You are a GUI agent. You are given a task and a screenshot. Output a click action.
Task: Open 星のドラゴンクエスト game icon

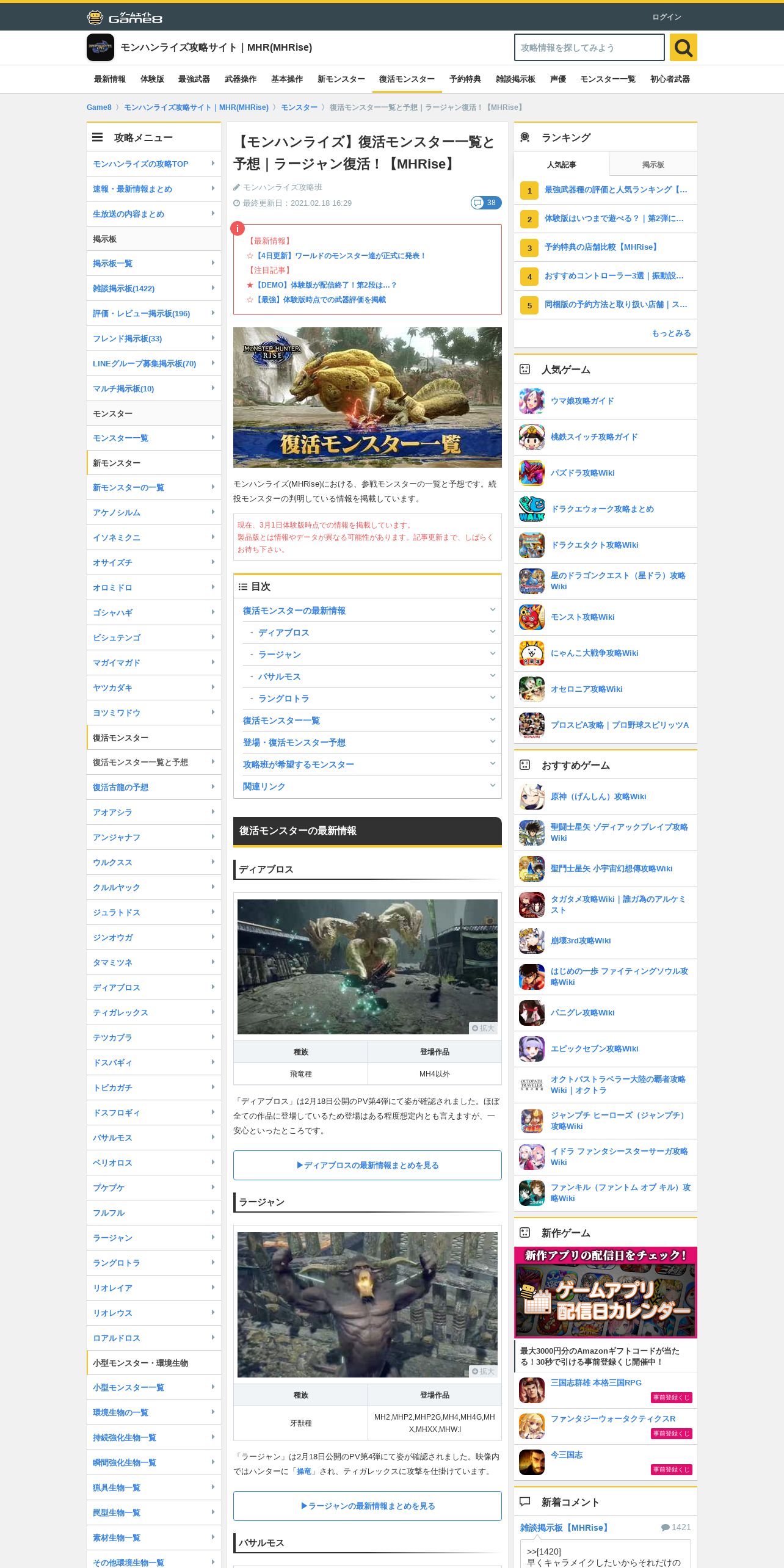531,581
